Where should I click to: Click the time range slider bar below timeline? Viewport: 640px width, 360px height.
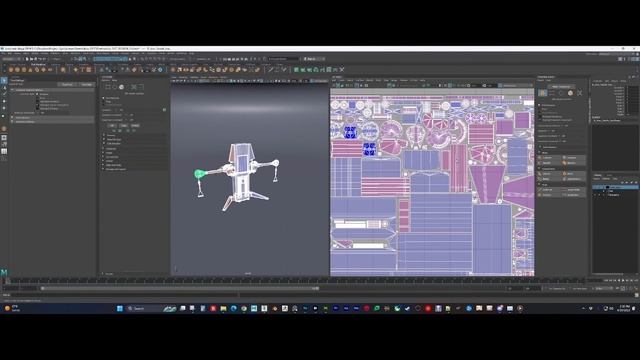click(180, 288)
